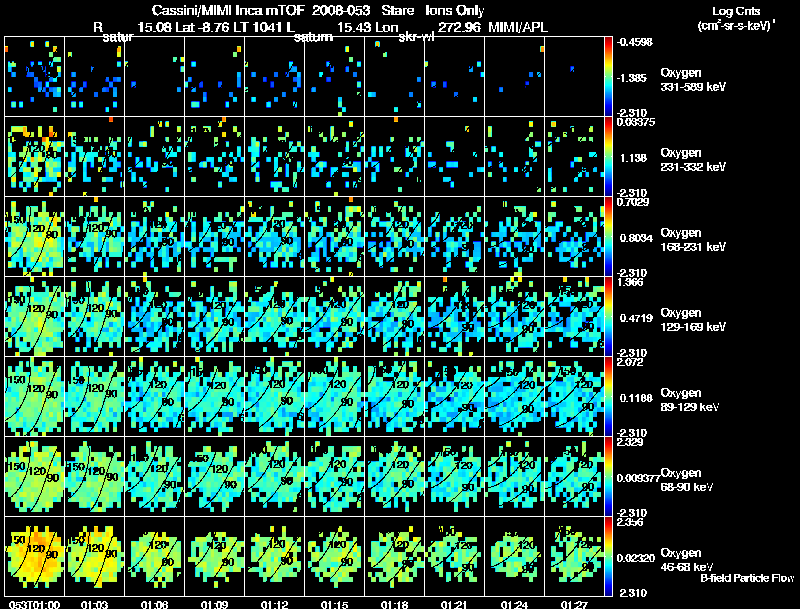Image resolution: width=800 pixels, height=609 pixels.
Task: Click the Cassini/MIMI Inca mTOF plot title
Action: point(318,10)
